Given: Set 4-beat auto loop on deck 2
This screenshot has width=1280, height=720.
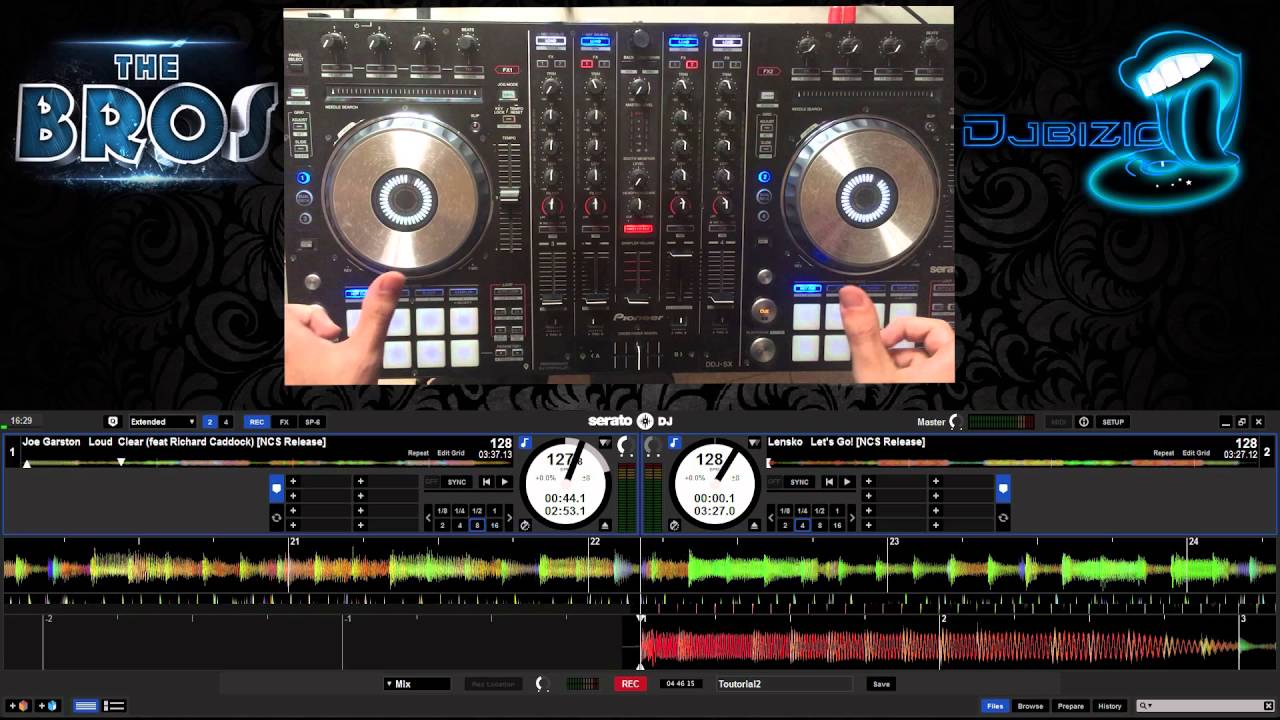Looking at the screenshot, I should (802, 525).
